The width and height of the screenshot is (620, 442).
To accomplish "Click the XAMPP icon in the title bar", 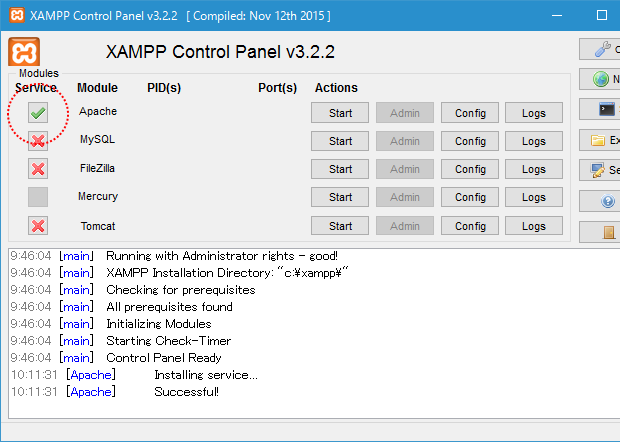I will coord(17,15).
